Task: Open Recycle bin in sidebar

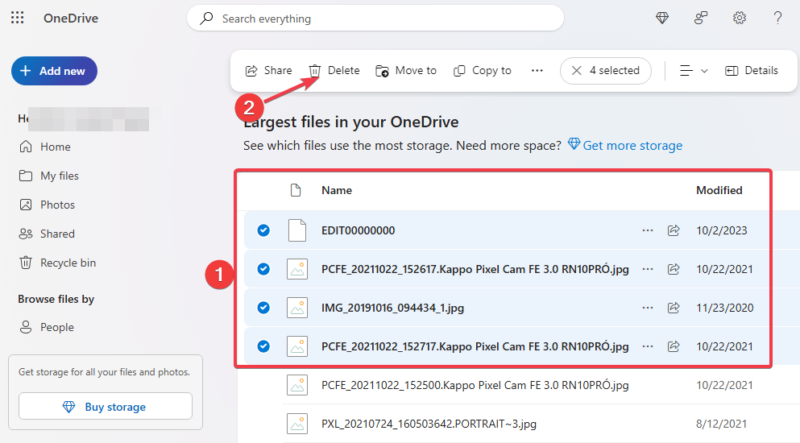Action: coord(57,263)
